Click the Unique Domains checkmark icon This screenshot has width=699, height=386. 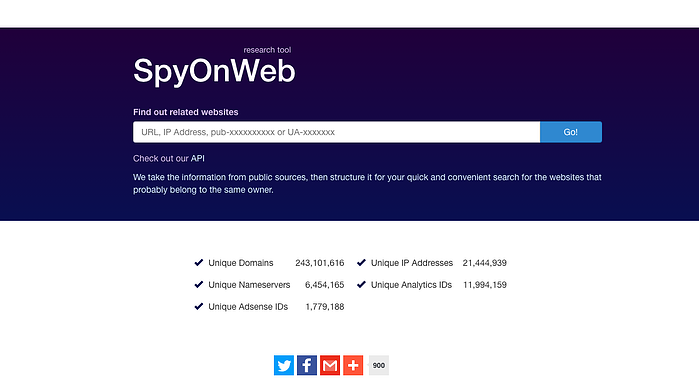click(x=199, y=263)
